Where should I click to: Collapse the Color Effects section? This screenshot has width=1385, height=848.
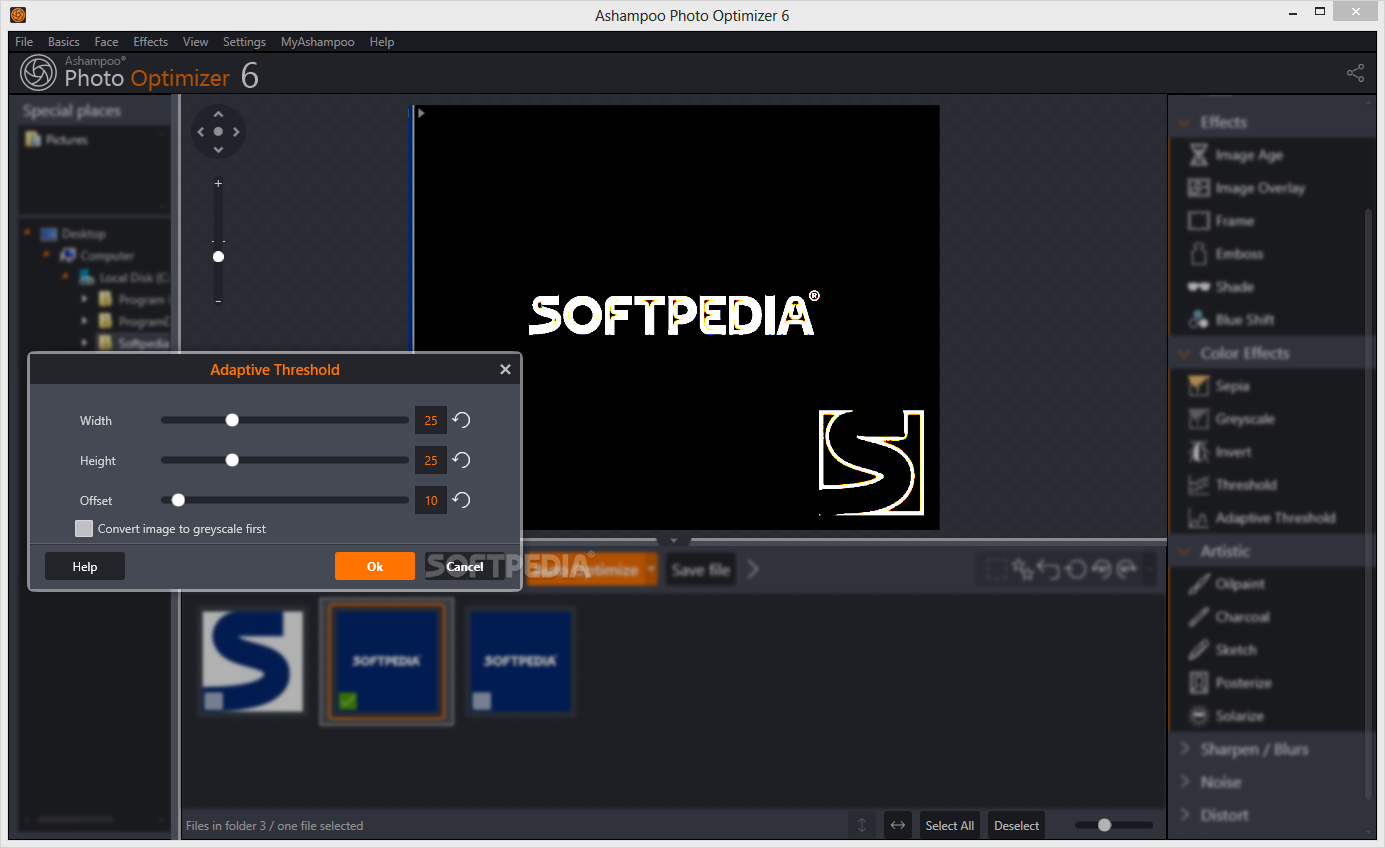[x=1186, y=353]
